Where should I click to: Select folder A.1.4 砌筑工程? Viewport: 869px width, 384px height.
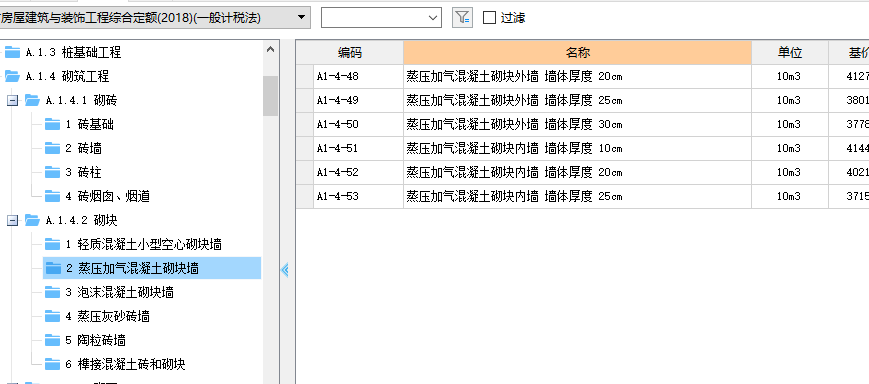coord(67,76)
